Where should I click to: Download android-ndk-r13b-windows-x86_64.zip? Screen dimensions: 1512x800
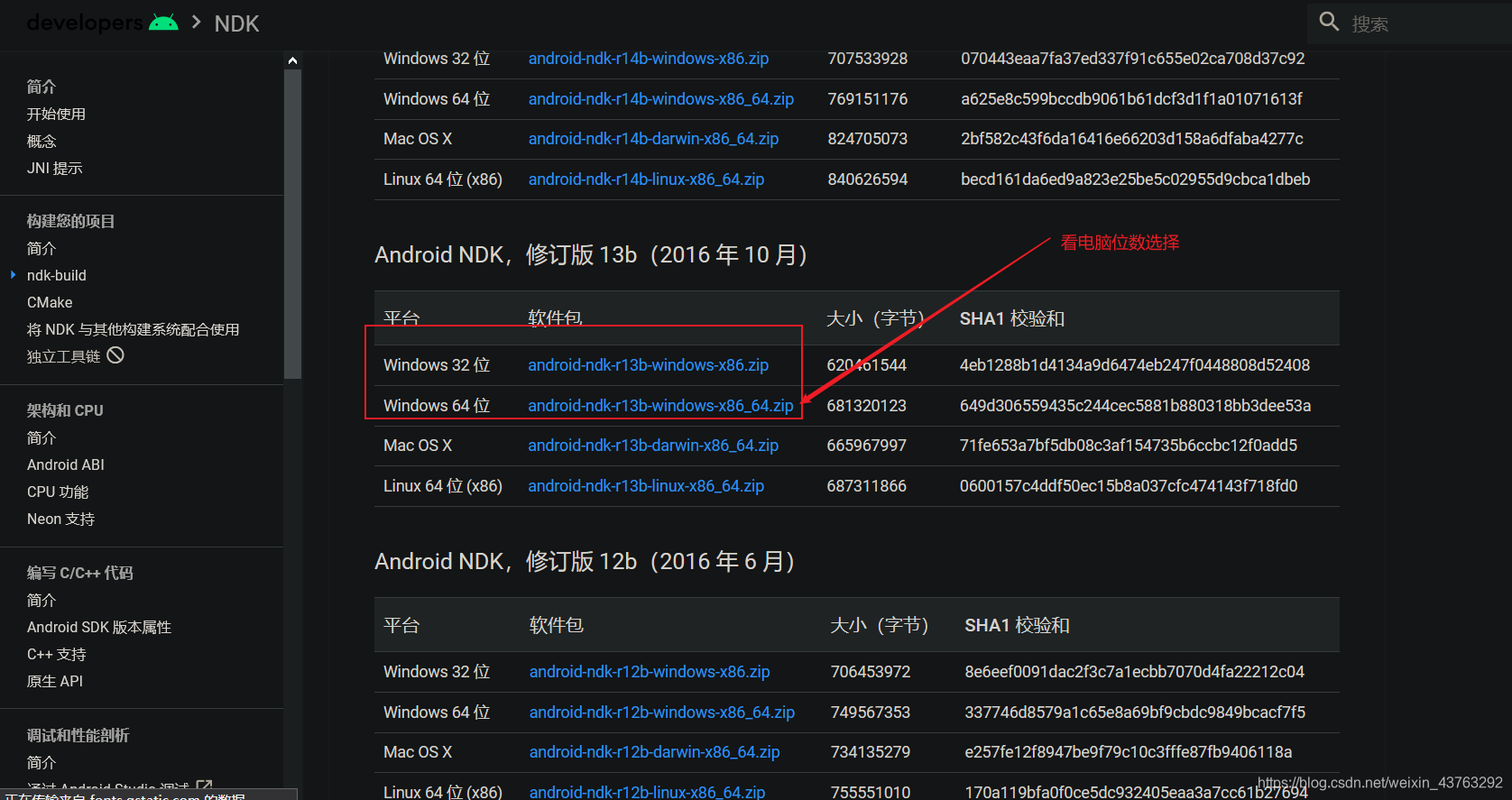coord(661,406)
